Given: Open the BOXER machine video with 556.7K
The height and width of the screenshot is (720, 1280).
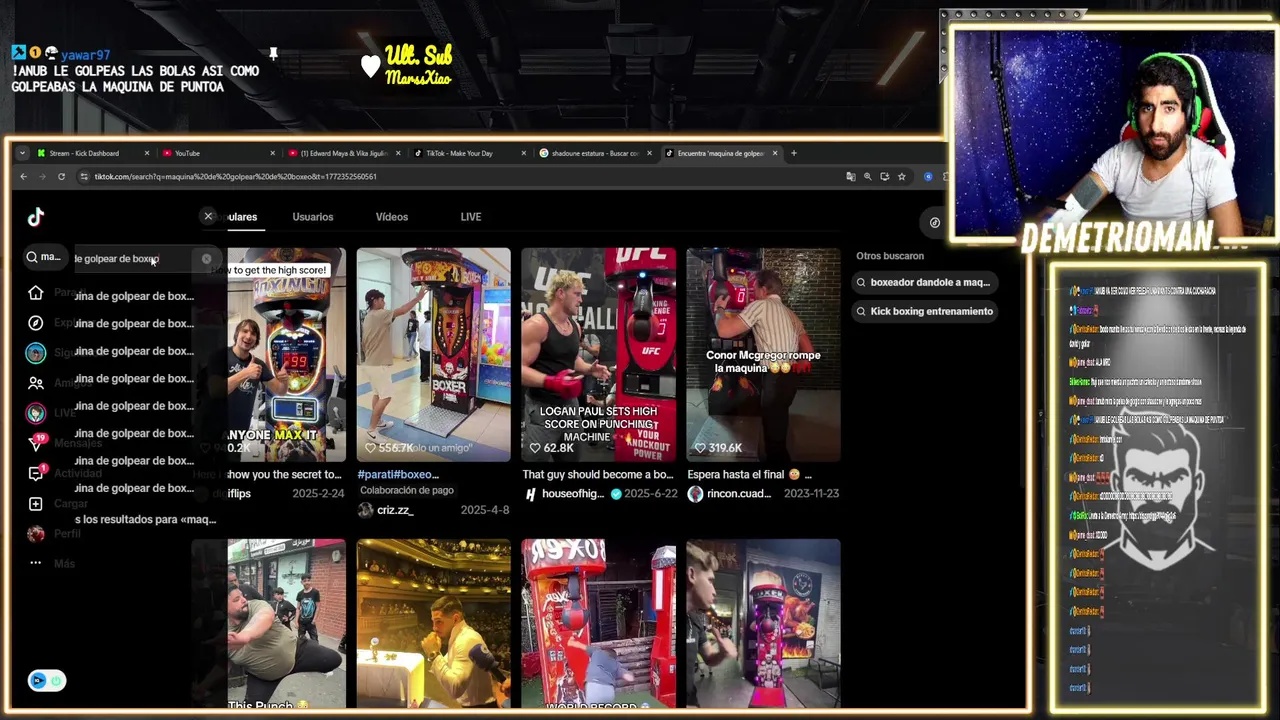Looking at the screenshot, I should pyautogui.click(x=433, y=355).
